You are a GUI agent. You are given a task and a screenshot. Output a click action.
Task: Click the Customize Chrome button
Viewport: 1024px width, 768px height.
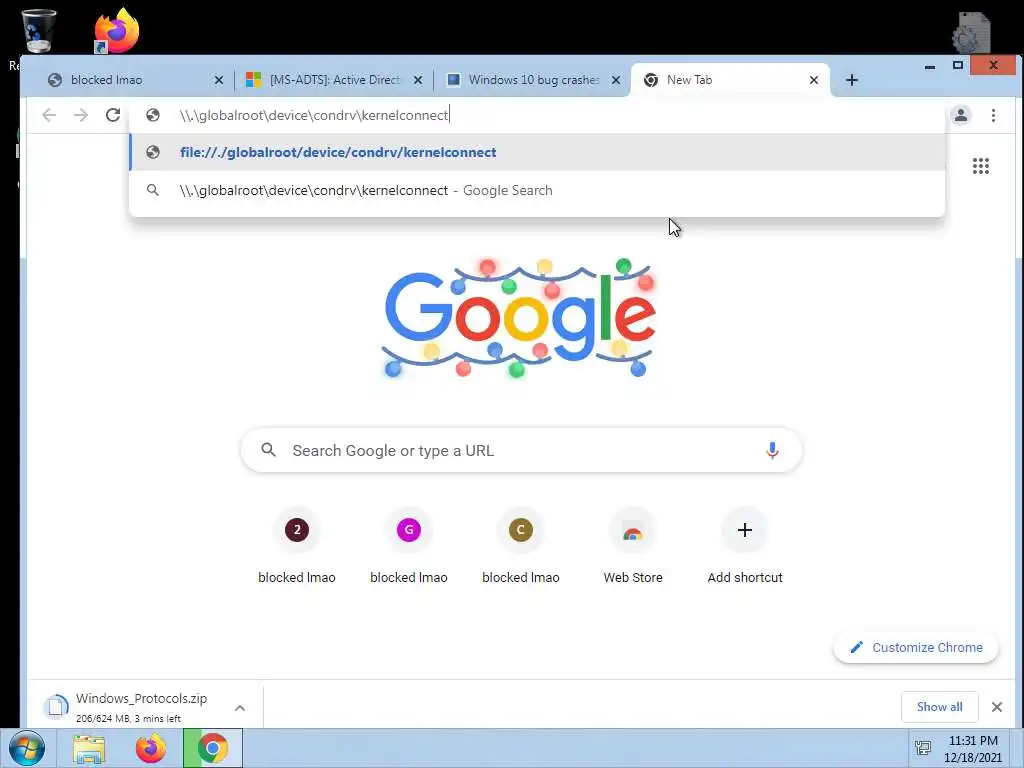tap(916, 647)
